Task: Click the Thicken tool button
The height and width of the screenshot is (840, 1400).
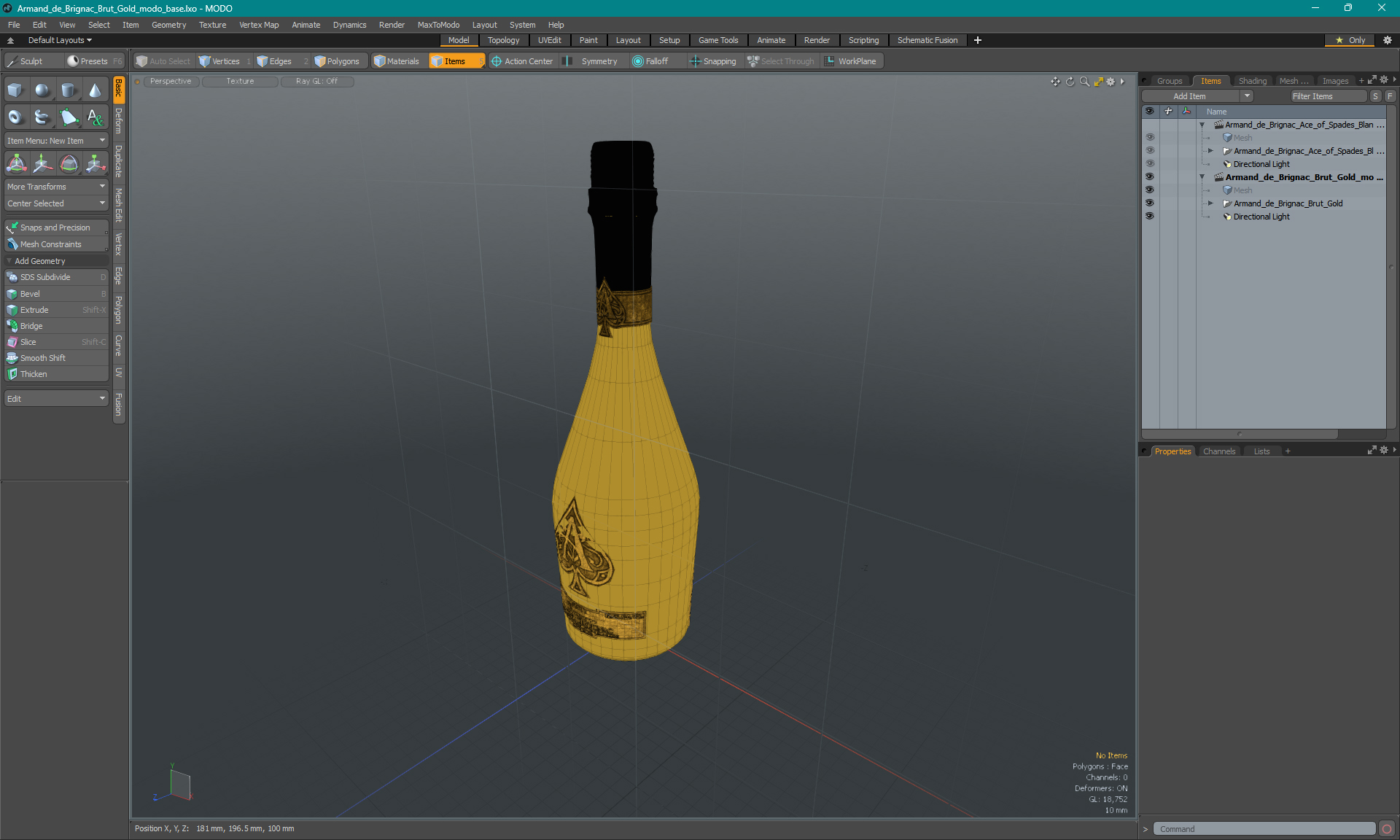Action: tap(56, 374)
